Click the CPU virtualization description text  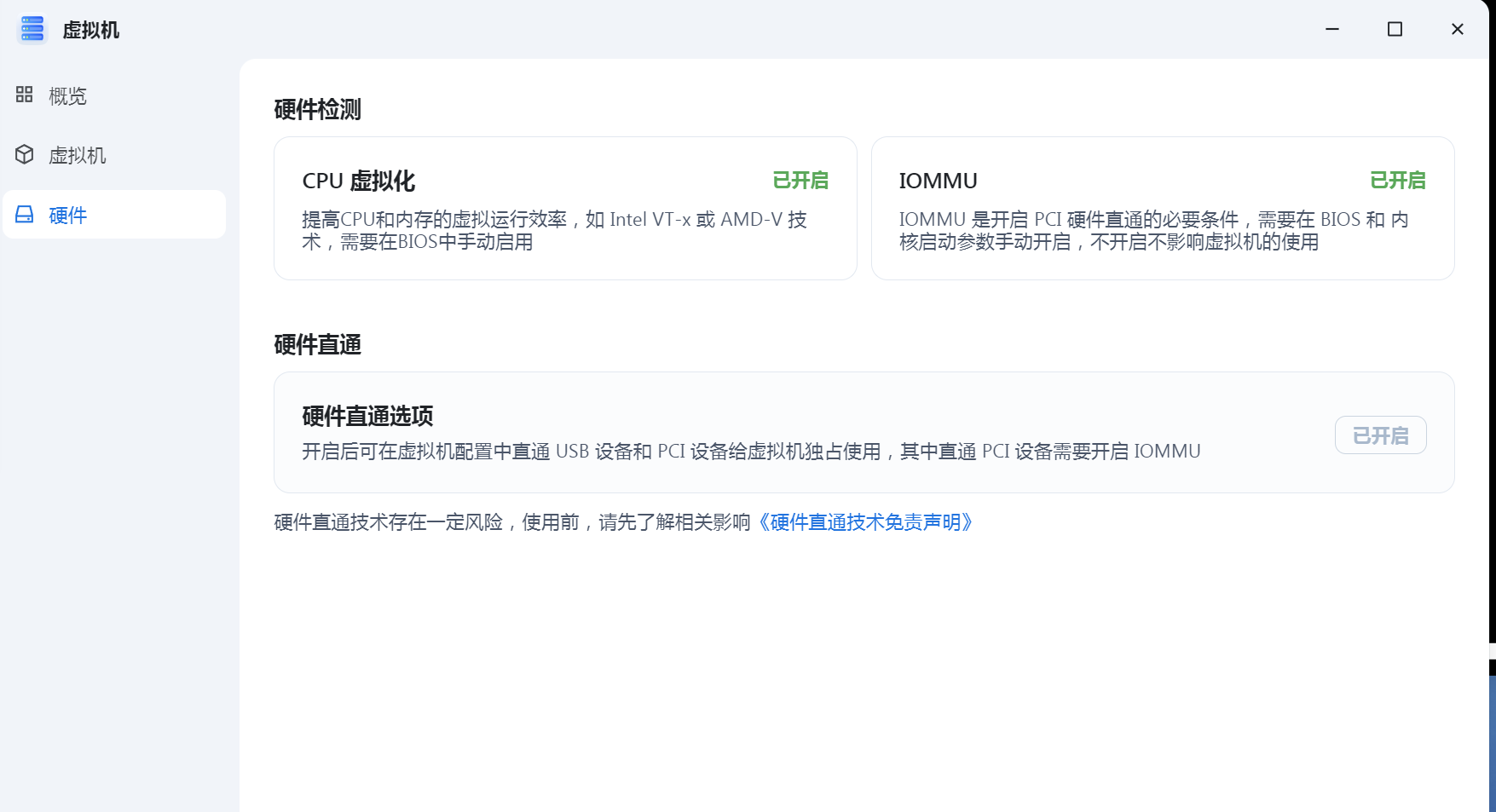click(x=555, y=231)
